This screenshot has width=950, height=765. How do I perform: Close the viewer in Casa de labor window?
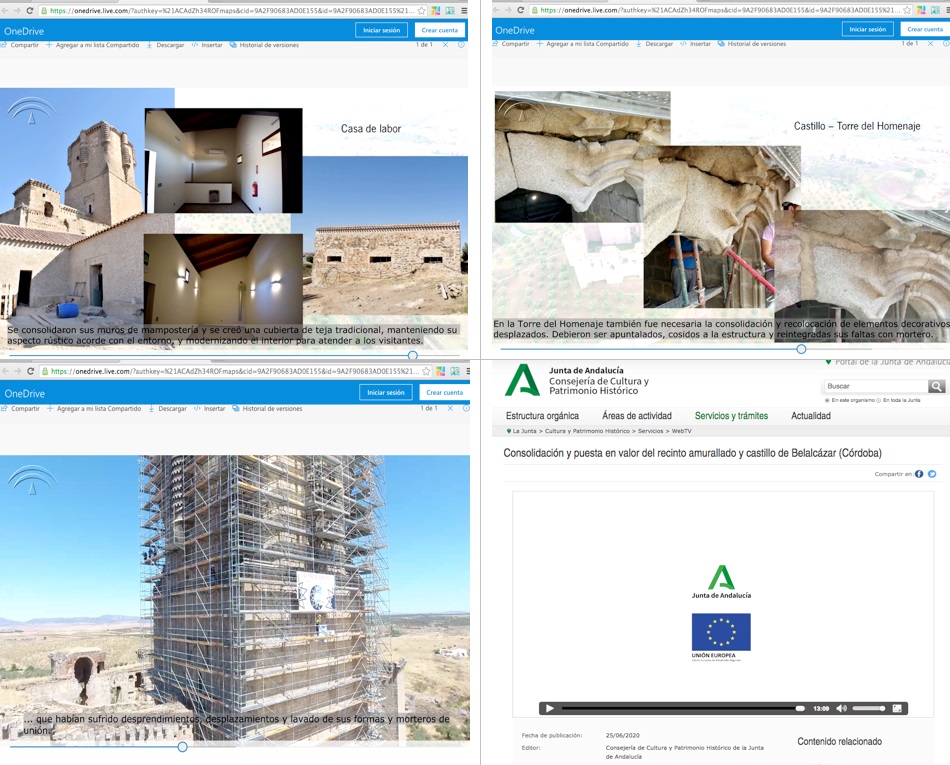pos(445,45)
